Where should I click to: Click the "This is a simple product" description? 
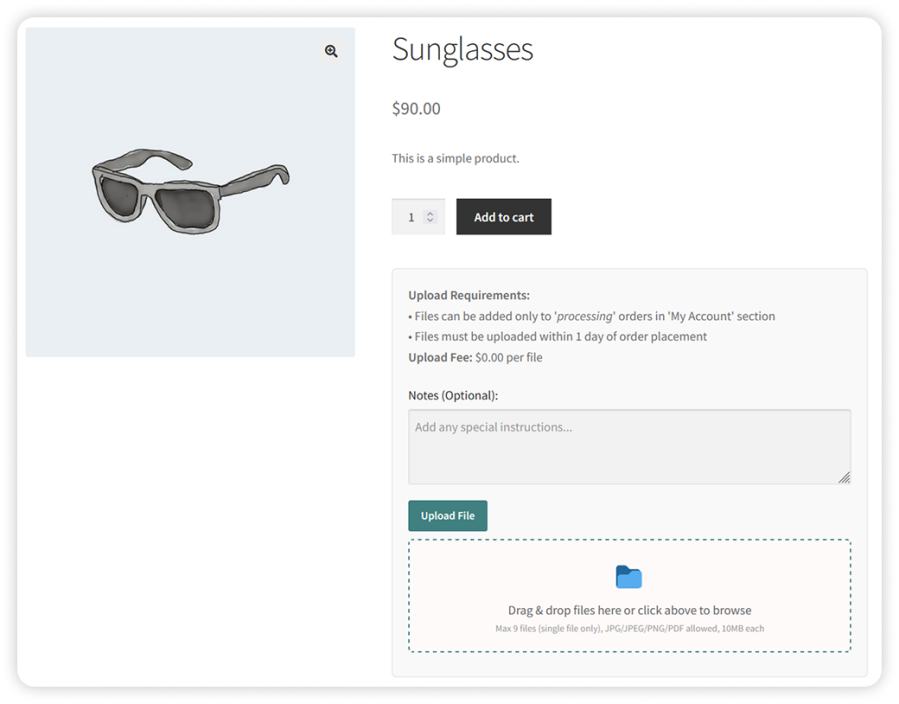click(x=455, y=158)
